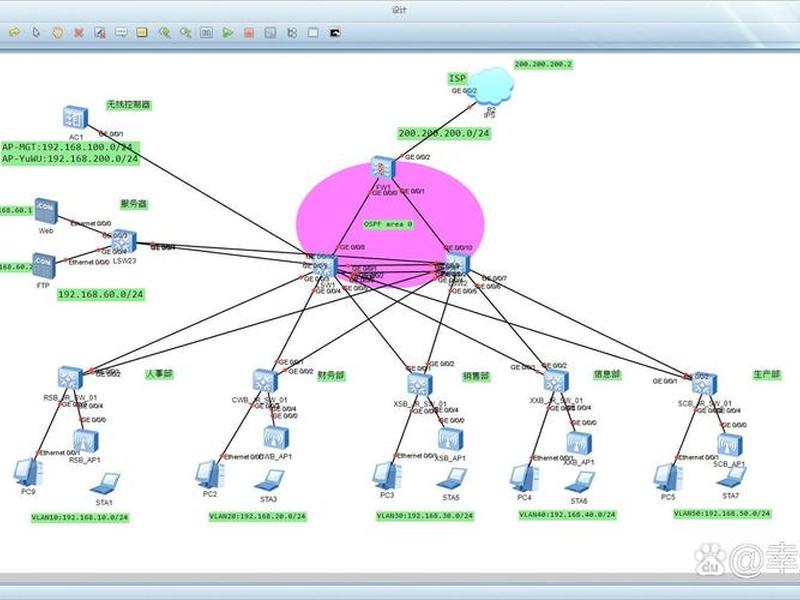Click the VLAN40:192.168.40.0/24 label

click(x=567, y=515)
